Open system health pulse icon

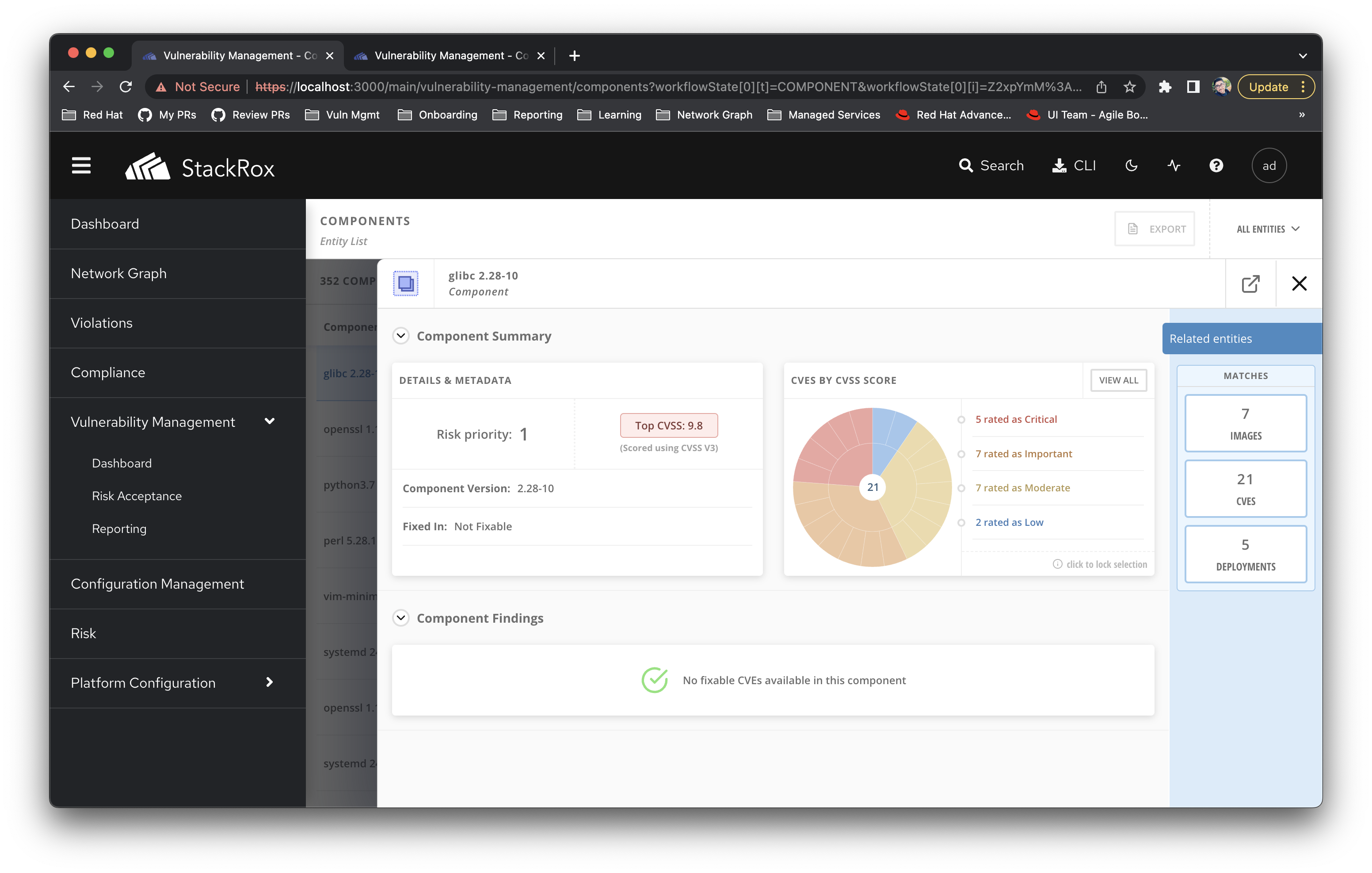(1173, 165)
